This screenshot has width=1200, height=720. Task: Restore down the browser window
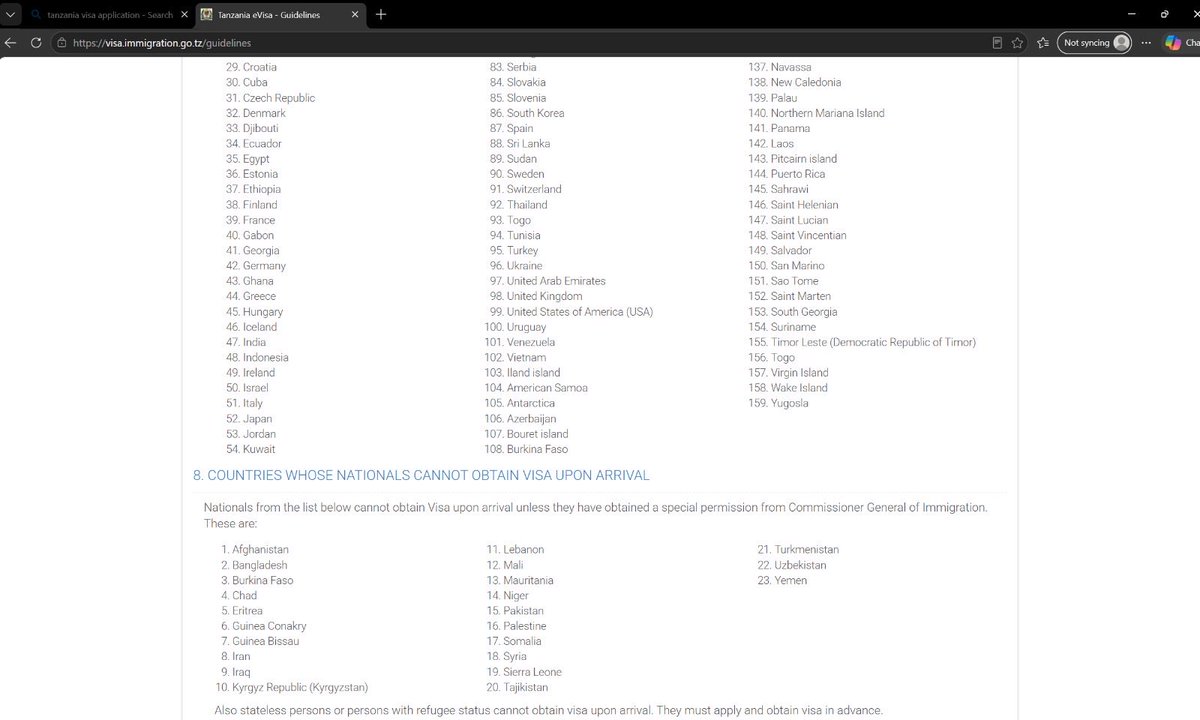pos(1164,14)
